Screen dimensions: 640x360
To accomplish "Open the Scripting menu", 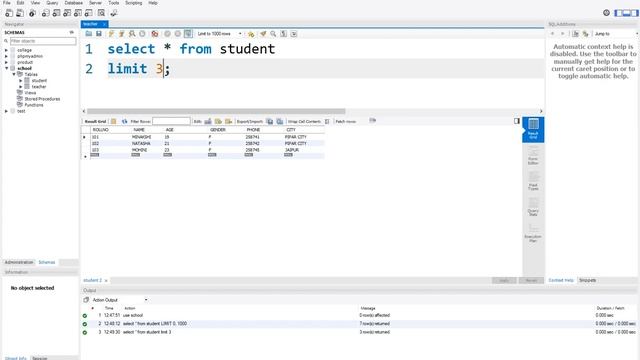I will click(134, 3).
